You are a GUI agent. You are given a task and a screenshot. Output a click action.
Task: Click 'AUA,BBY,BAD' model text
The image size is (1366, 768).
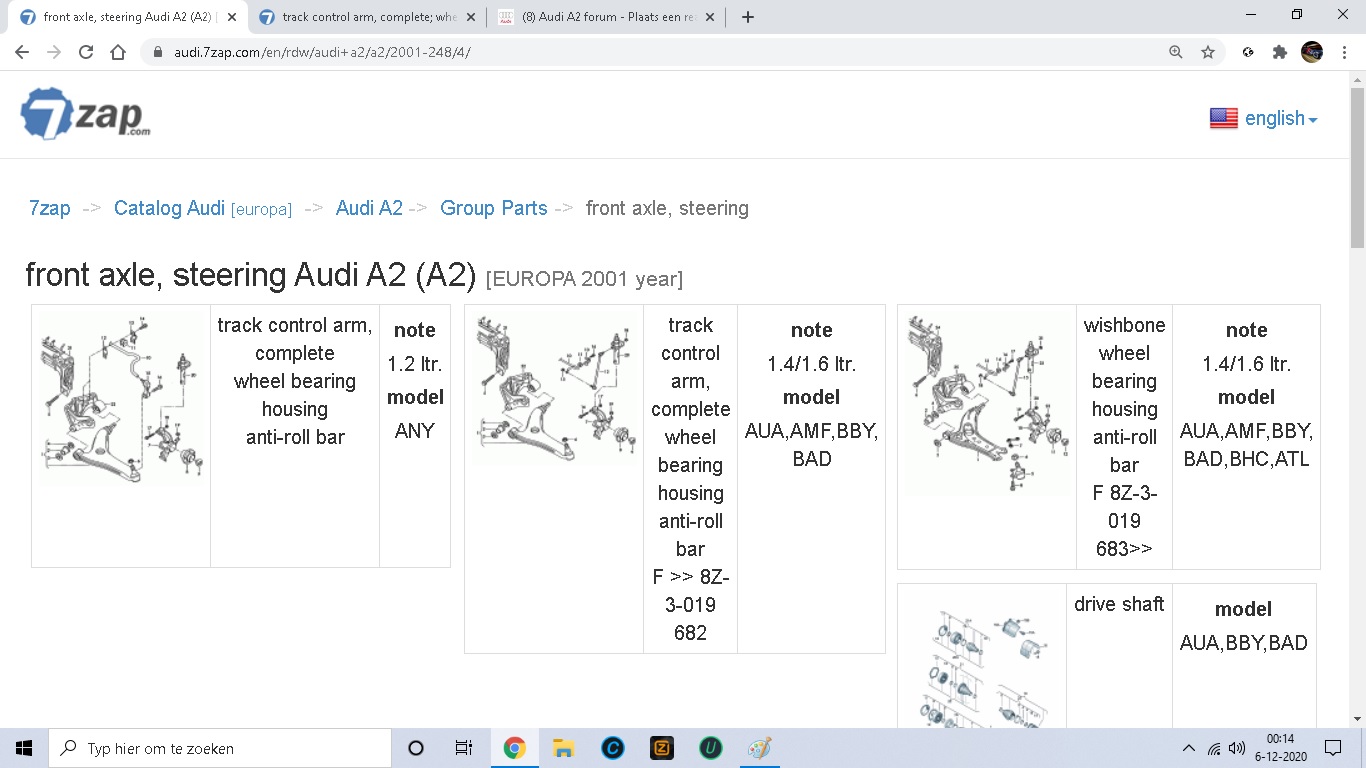click(x=1243, y=643)
